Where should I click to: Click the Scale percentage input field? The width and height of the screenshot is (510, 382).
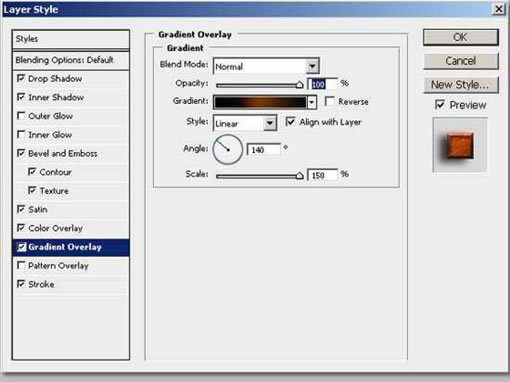click(323, 175)
